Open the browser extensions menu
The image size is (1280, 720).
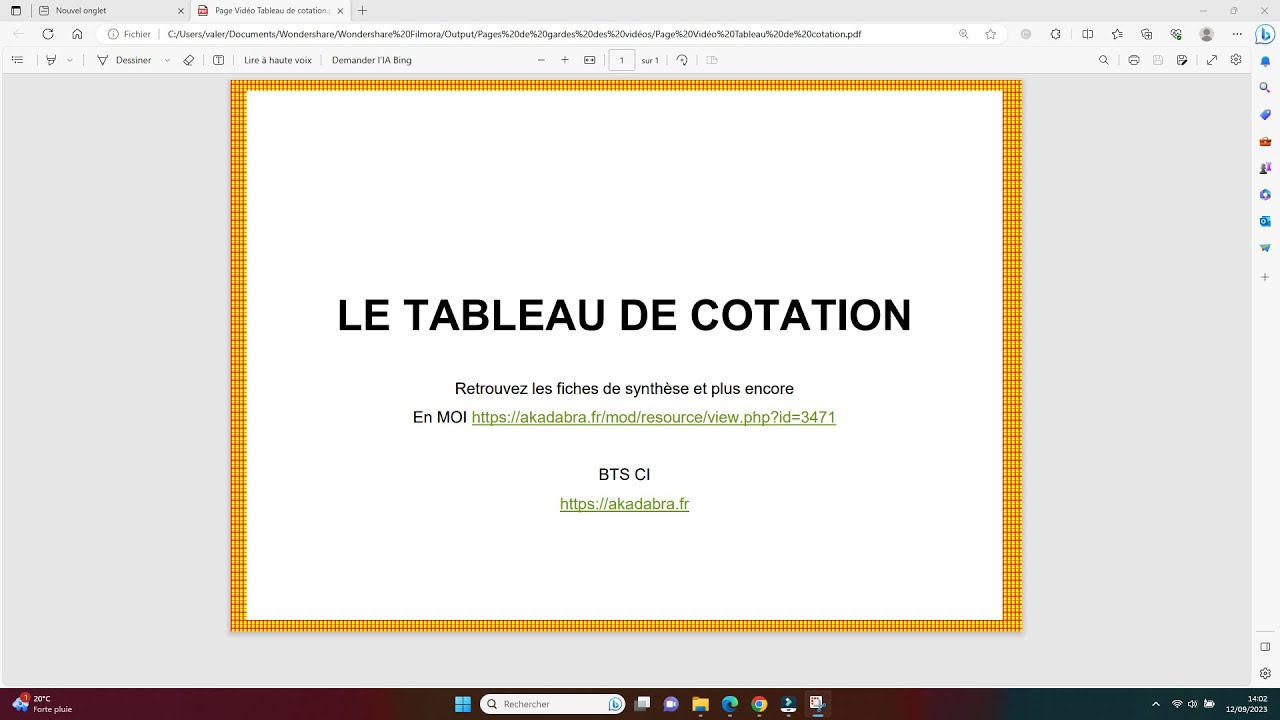tap(1055, 34)
